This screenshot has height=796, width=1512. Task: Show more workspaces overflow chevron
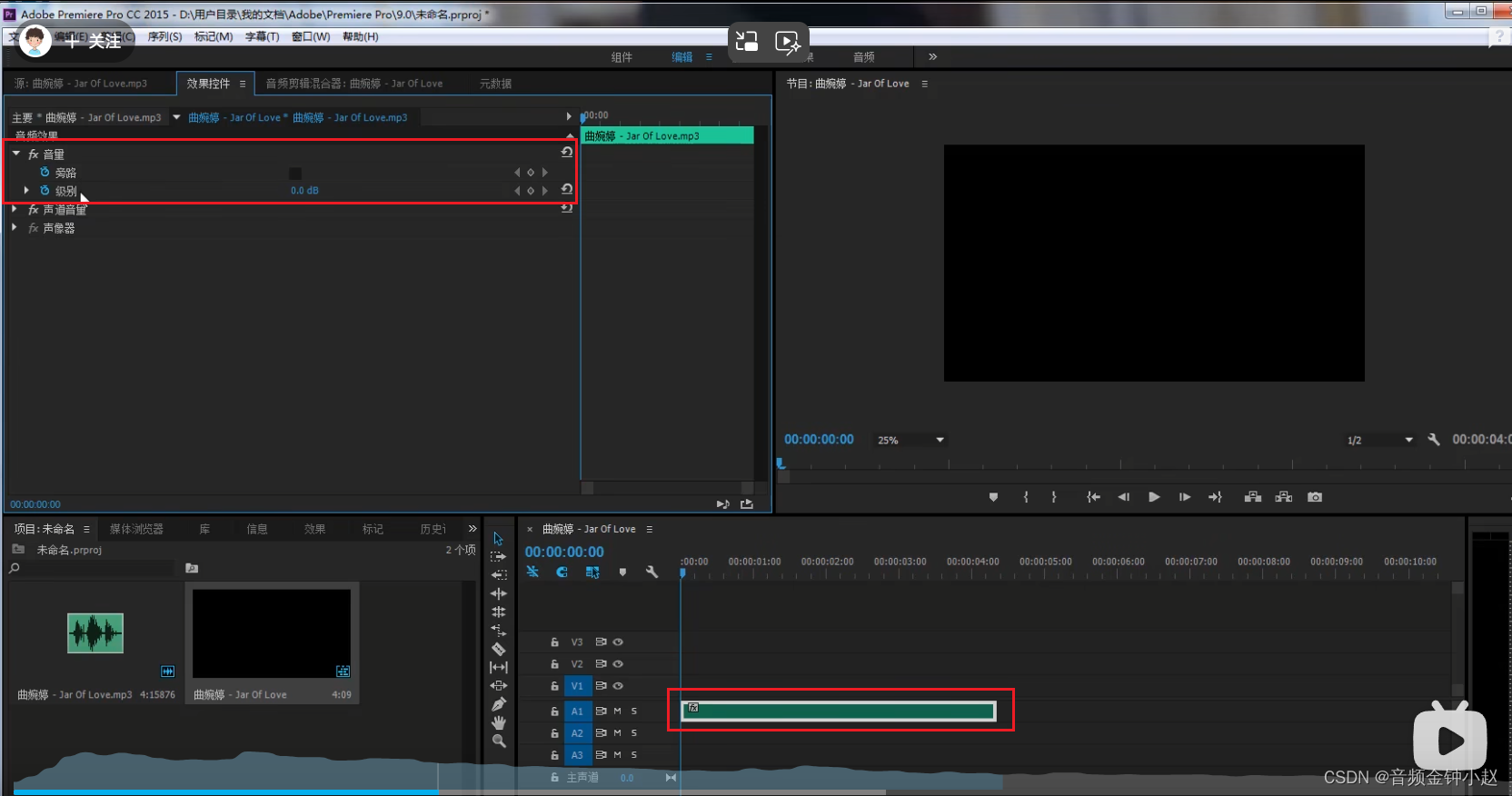[932, 56]
